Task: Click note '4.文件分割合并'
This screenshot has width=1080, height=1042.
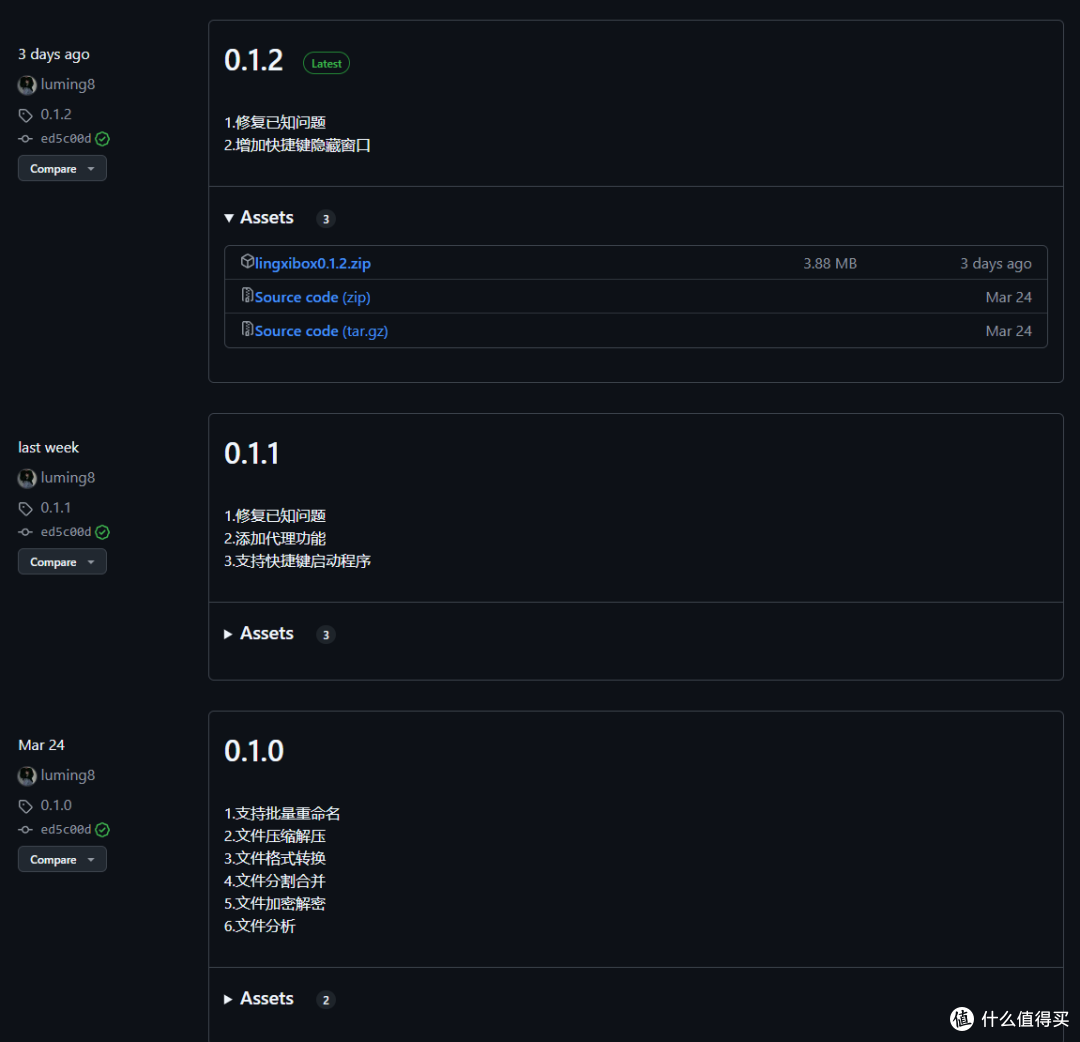Action: point(275,880)
